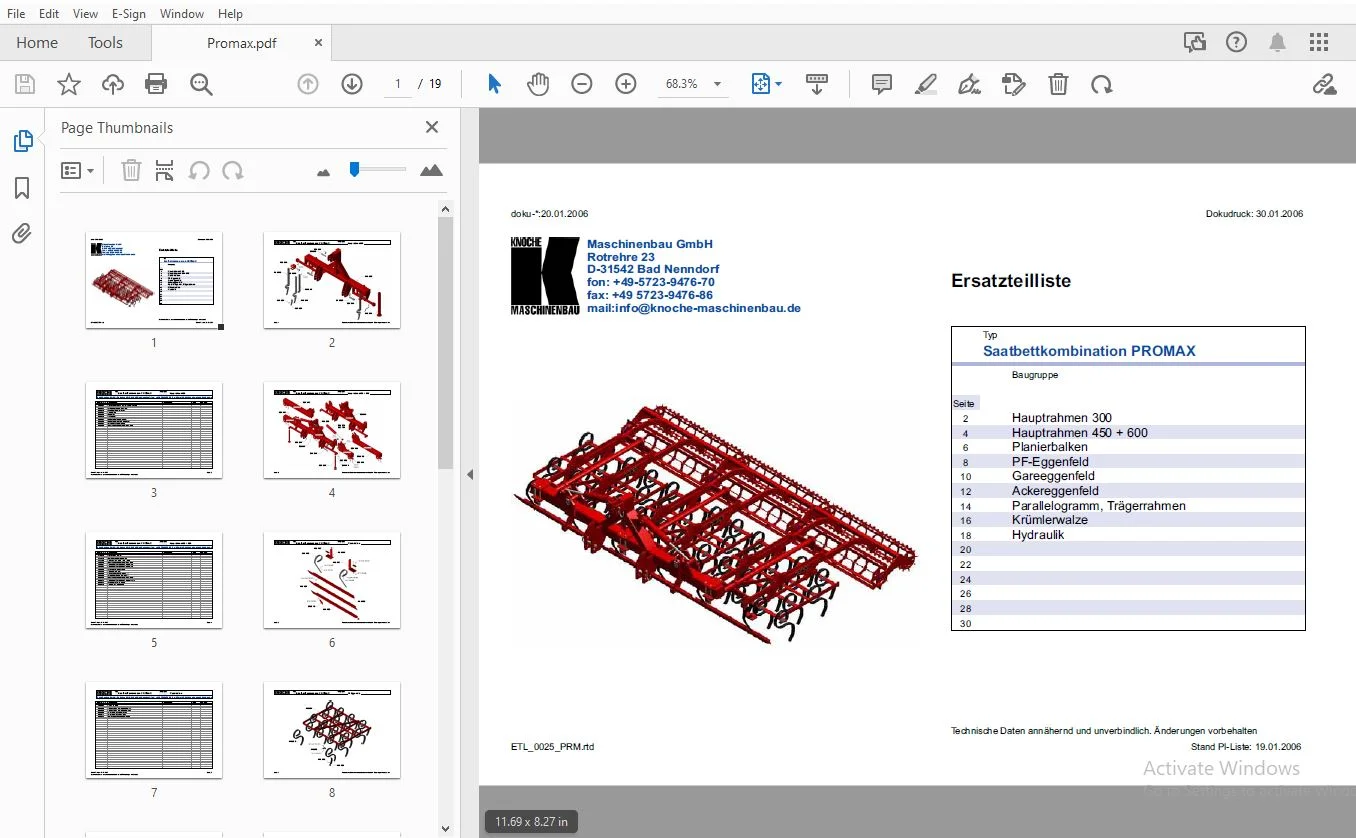Click the mail:info@knoche-maschinenbau.de address

(x=694, y=308)
